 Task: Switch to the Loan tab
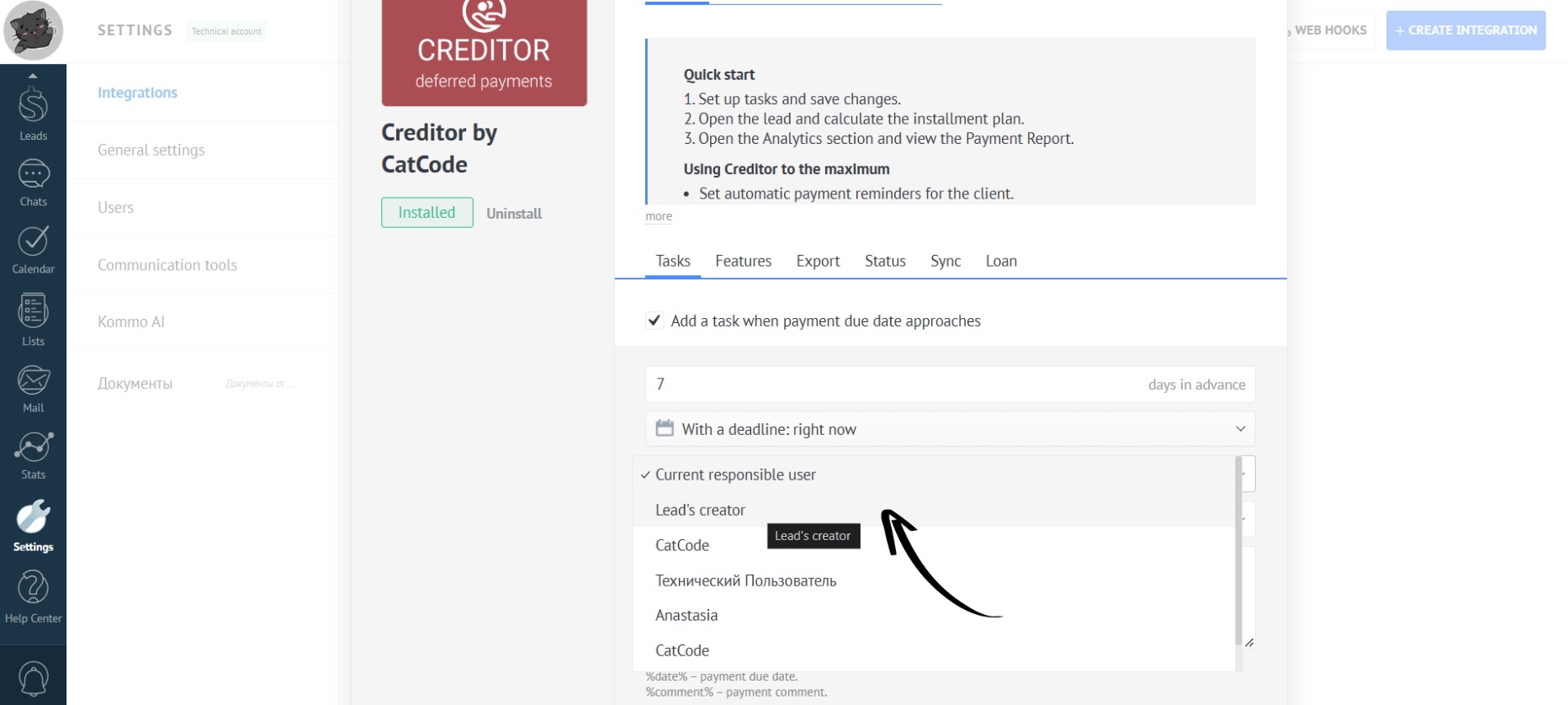coord(1001,261)
